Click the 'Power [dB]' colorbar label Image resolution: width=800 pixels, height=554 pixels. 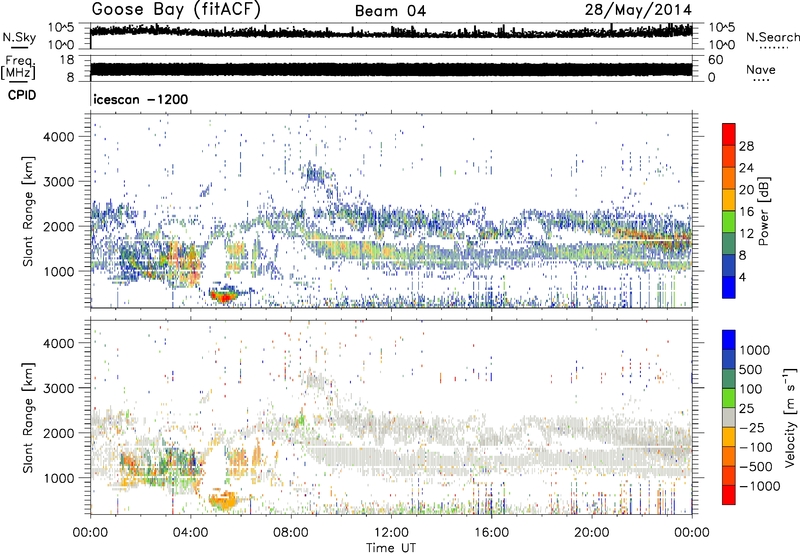[x=763, y=211]
